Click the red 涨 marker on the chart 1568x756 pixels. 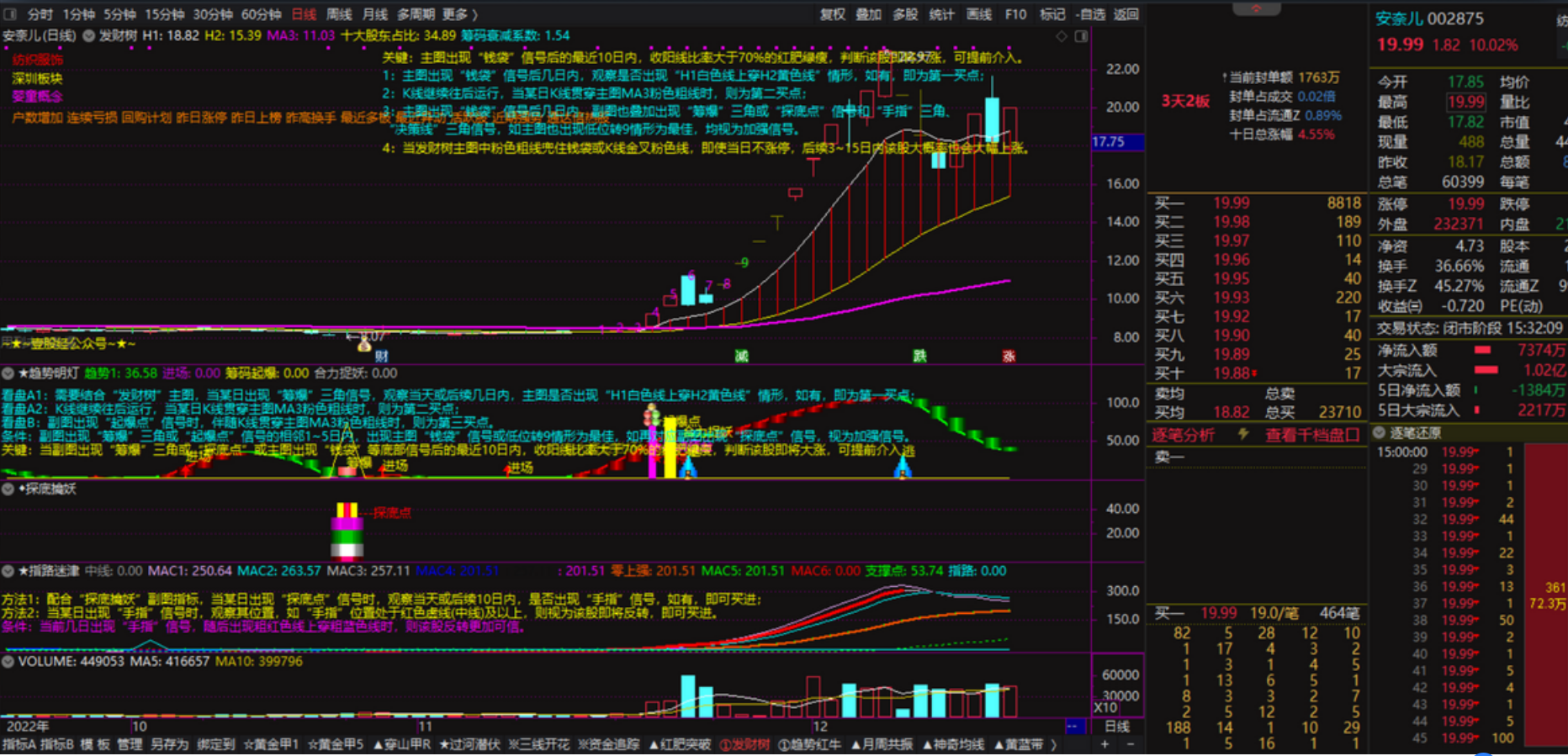click(x=1009, y=356)
